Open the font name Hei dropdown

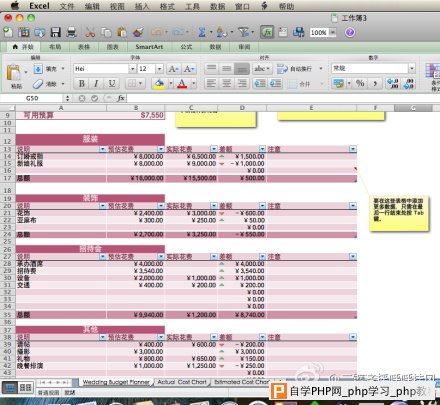(x=133, y=69)
